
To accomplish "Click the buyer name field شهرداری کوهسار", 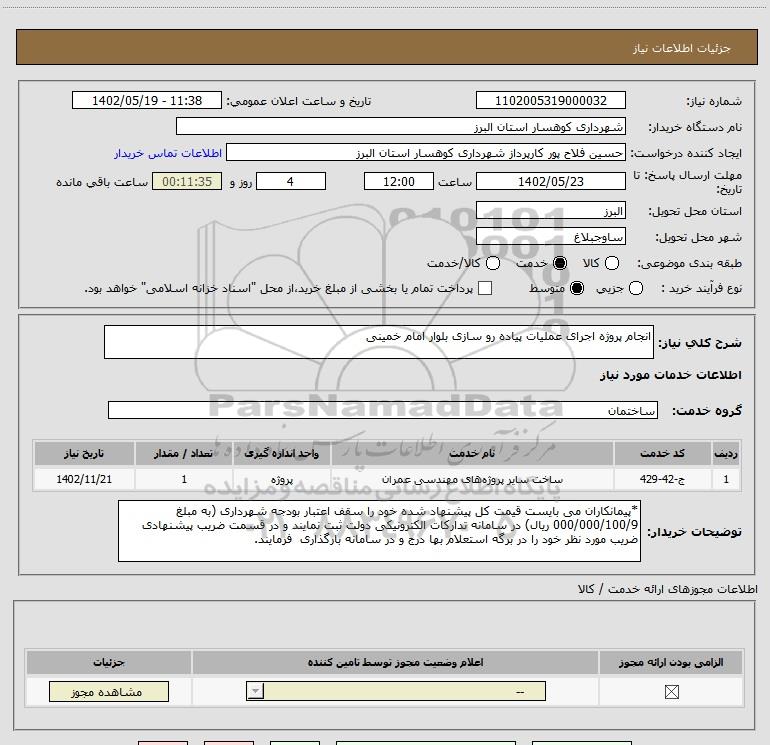I will pos(401,126).
